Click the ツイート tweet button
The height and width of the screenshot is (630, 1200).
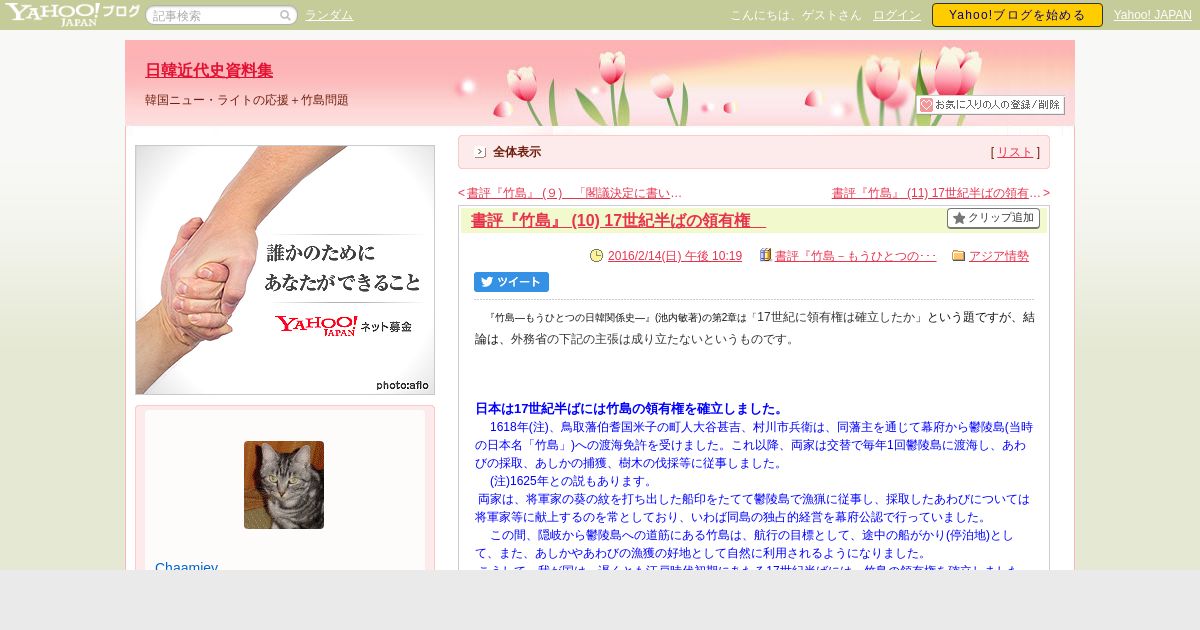pos(511,282)
